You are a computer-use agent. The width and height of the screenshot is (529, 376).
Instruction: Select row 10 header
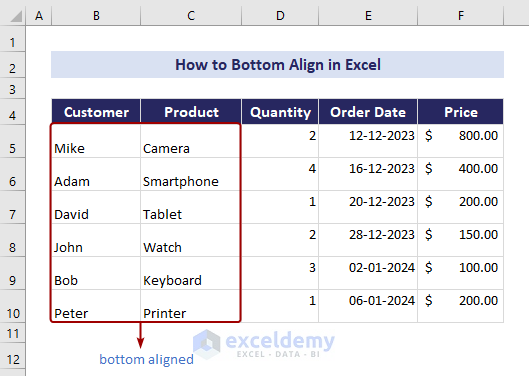(12, 306)
